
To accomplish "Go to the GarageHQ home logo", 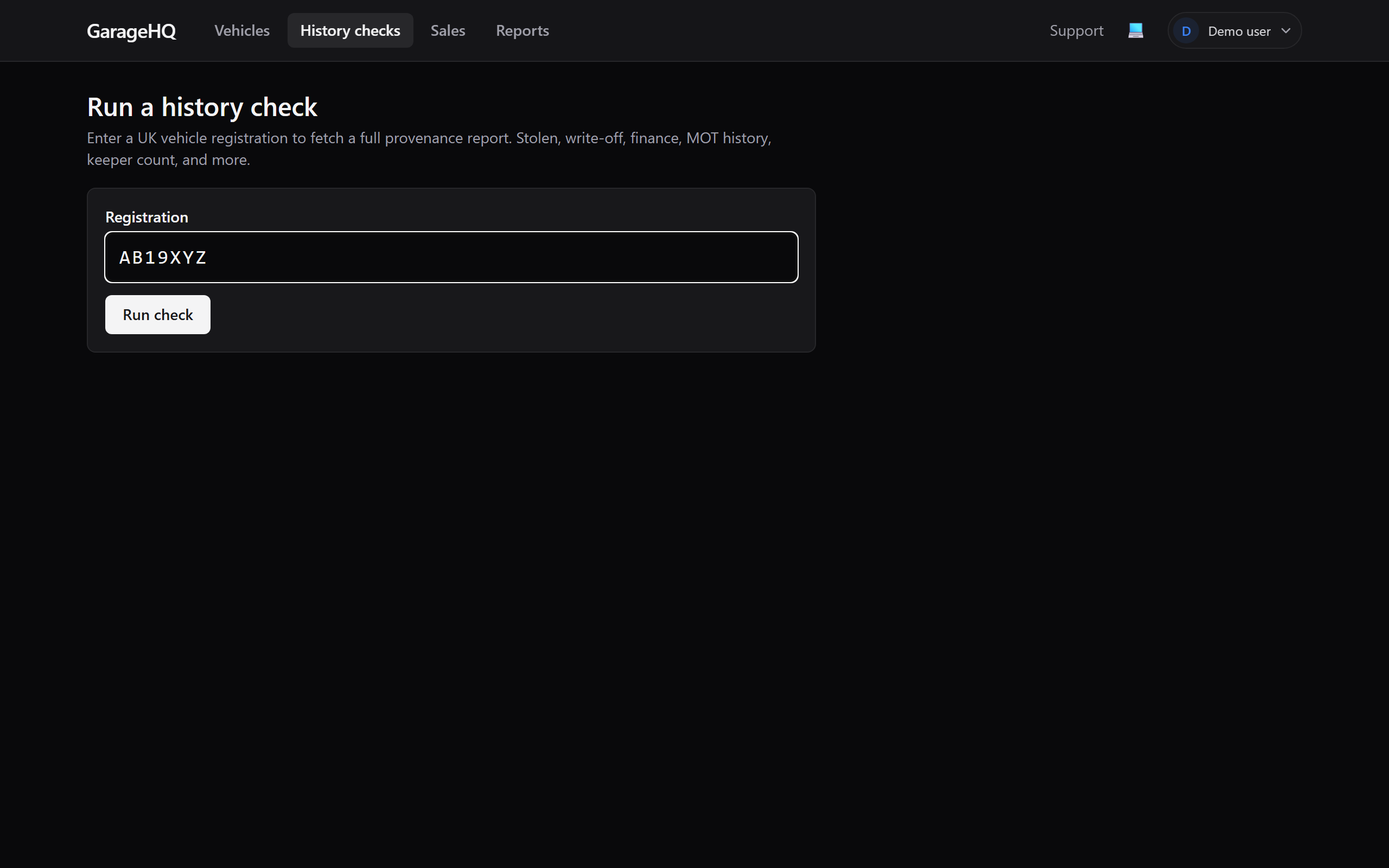I will pos(131,31).
